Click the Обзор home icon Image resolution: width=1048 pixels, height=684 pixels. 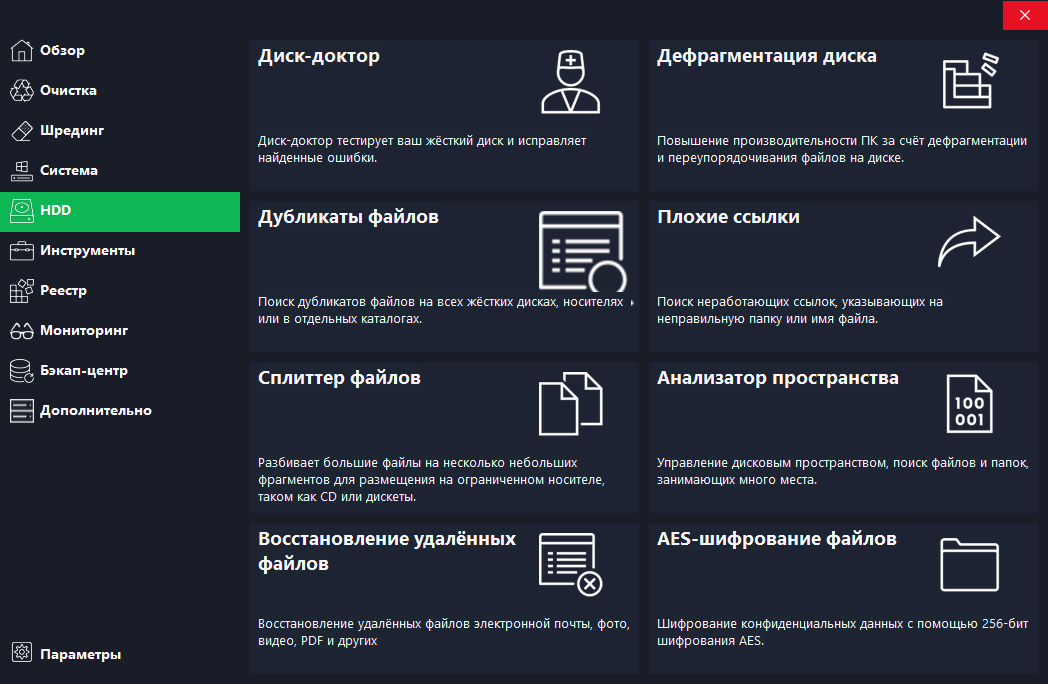tap(21, 50)
